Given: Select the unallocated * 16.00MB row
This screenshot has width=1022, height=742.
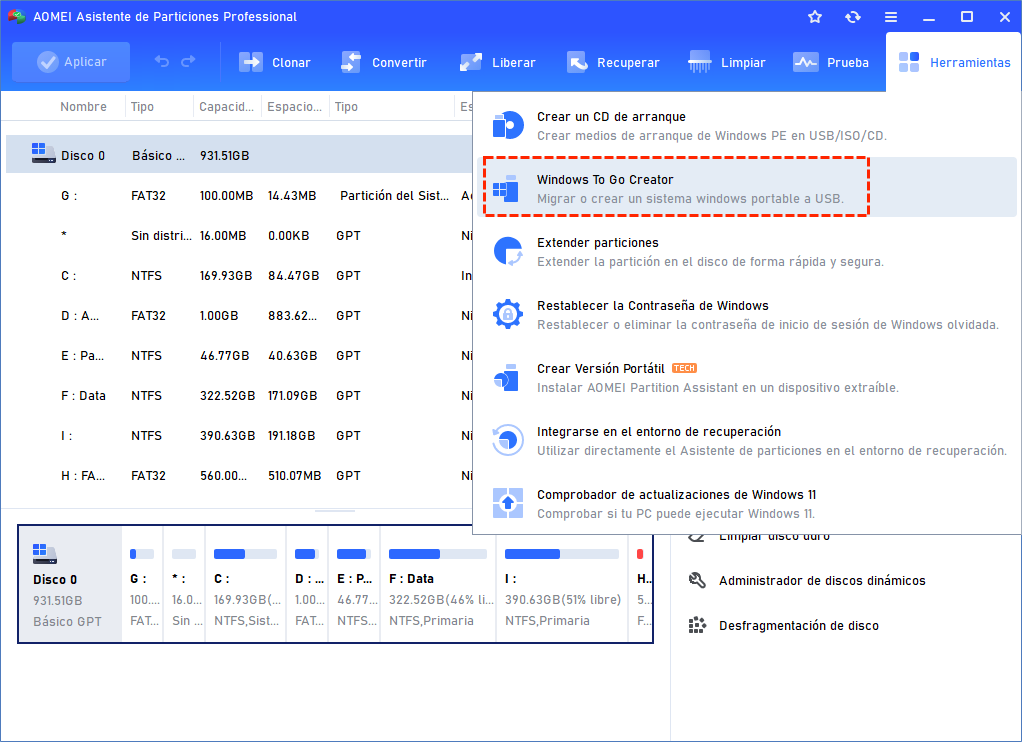Looking at the screenshot, I should point(239,235).
